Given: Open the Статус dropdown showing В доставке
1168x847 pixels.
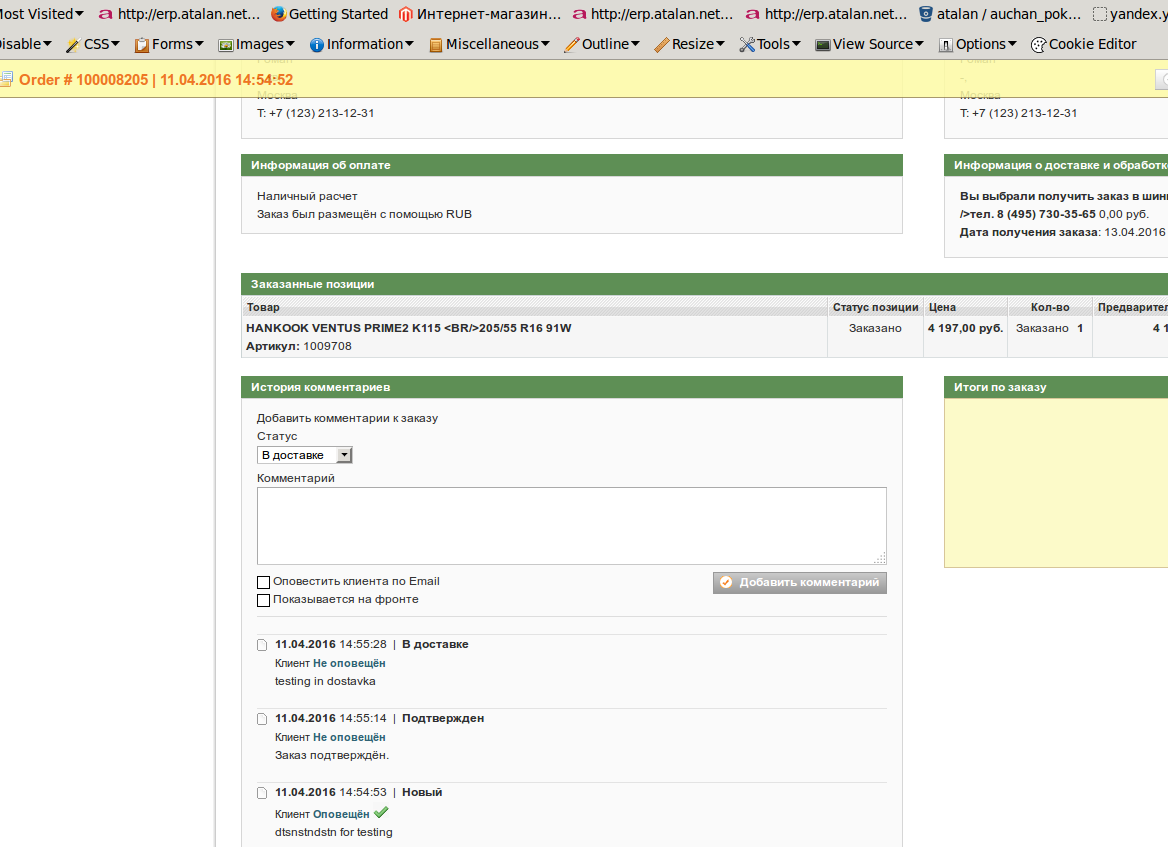Looking at the screenshot, I should [x=305, y=455].
